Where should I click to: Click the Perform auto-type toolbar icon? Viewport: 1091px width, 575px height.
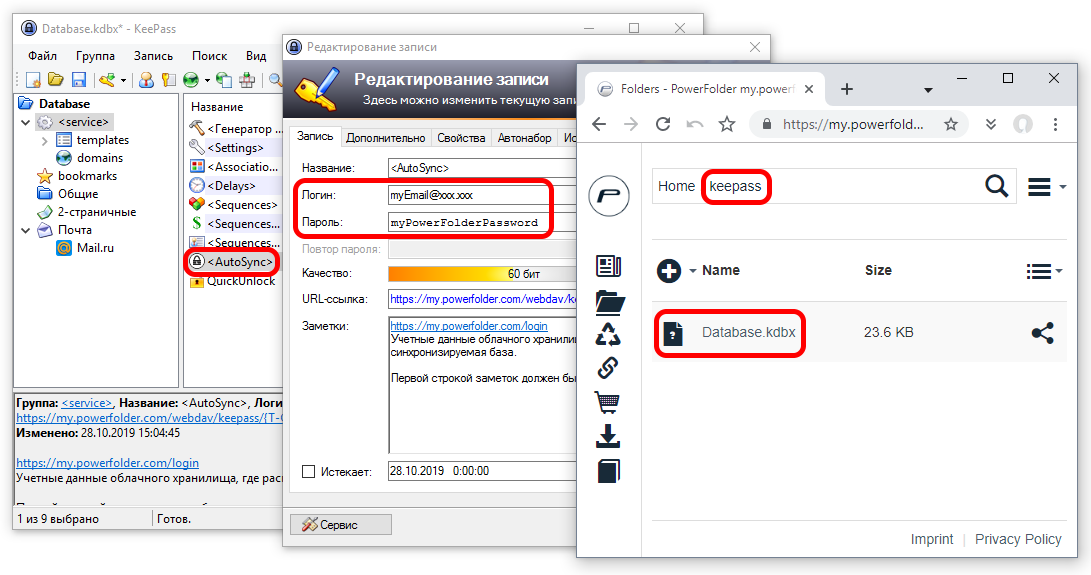click(x=247, y=80)
